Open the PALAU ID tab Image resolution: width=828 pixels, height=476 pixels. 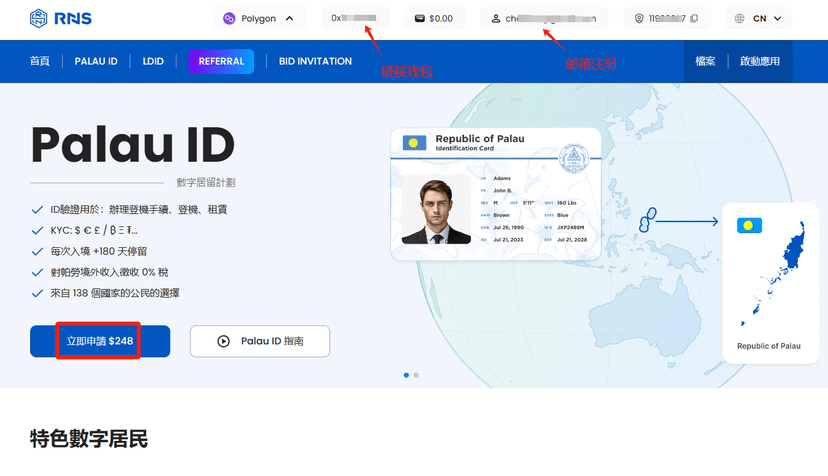tap(96, 61)
